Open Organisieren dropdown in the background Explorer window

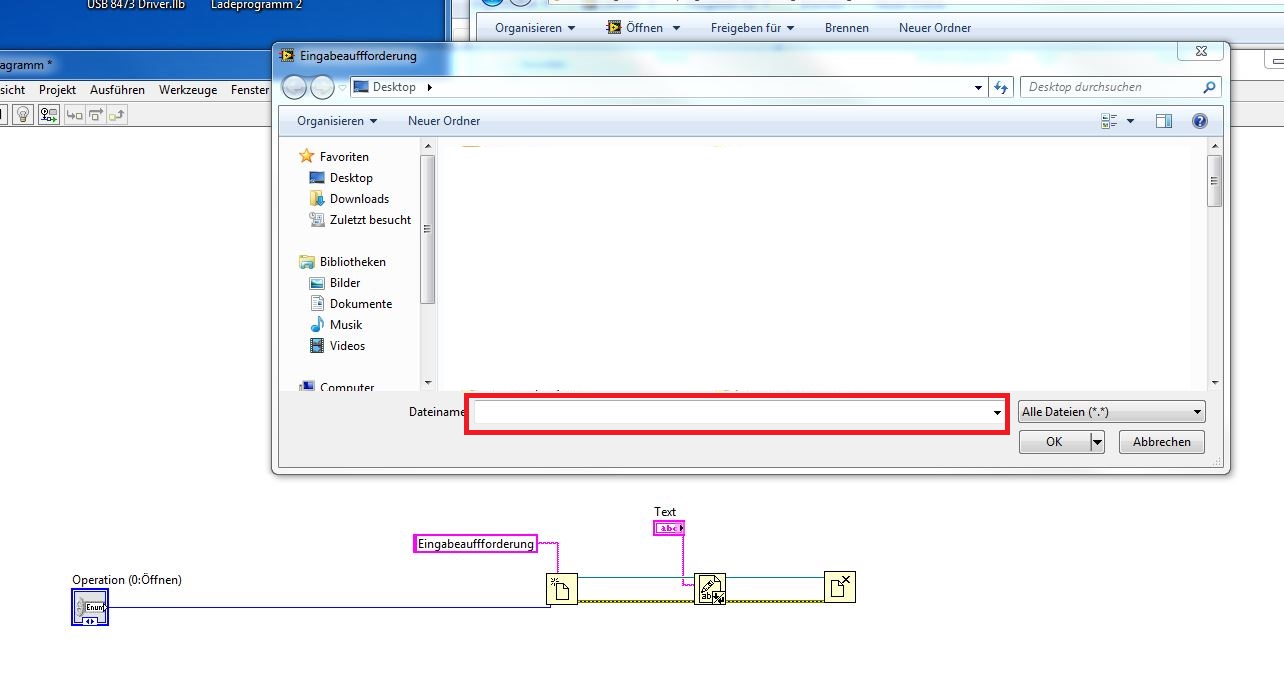(535, 28)
